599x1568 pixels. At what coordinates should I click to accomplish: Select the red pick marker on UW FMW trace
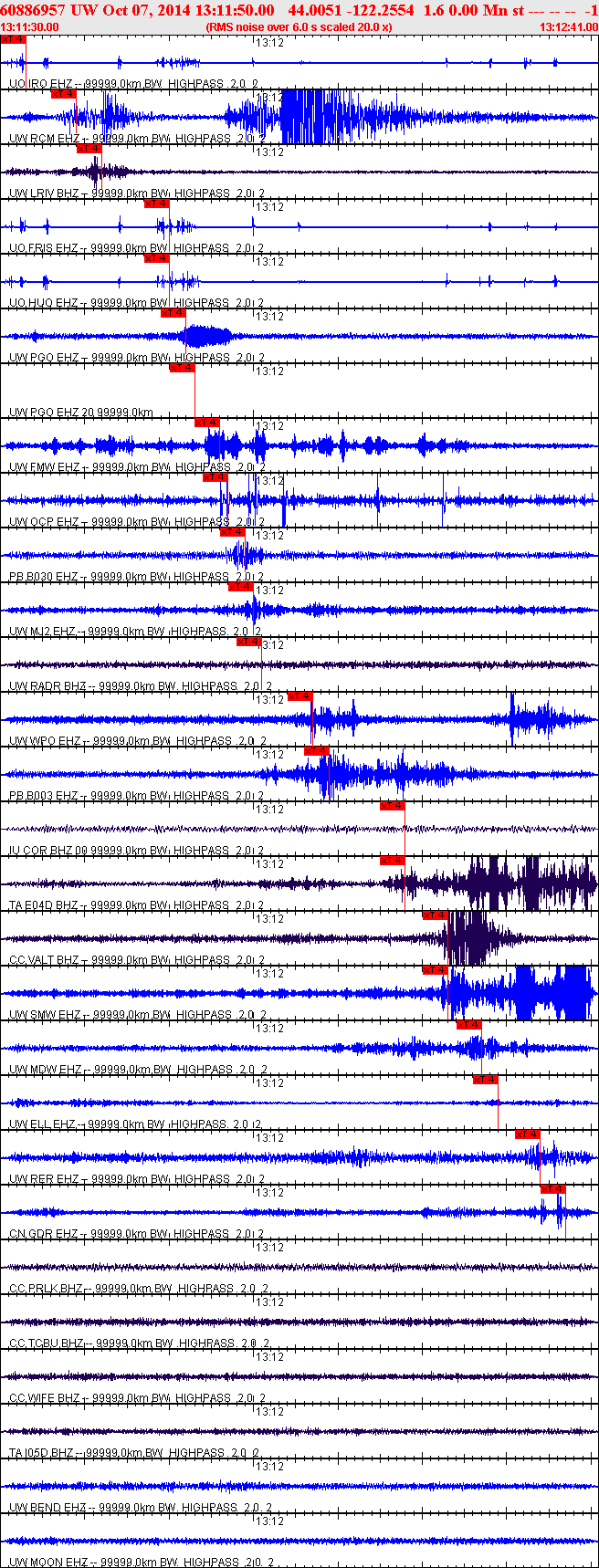click(x=207, y=422)
